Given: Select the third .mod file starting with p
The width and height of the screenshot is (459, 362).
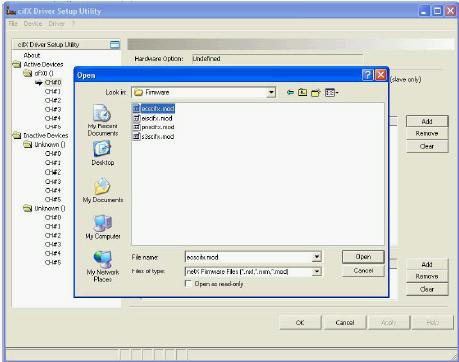Looking at the screenshot, I should pyautogui.click(x=154, y=127).
